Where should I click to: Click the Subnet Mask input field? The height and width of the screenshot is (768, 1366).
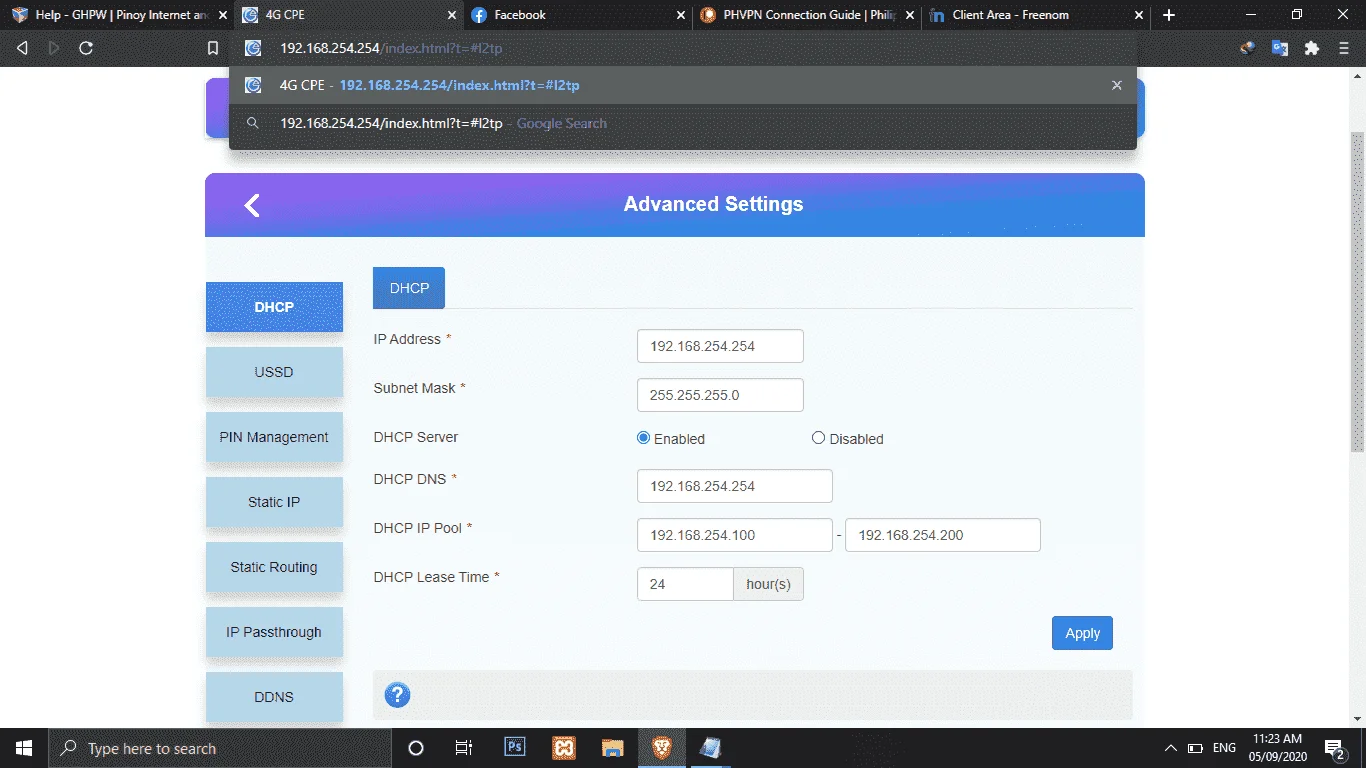coord(720,395)
